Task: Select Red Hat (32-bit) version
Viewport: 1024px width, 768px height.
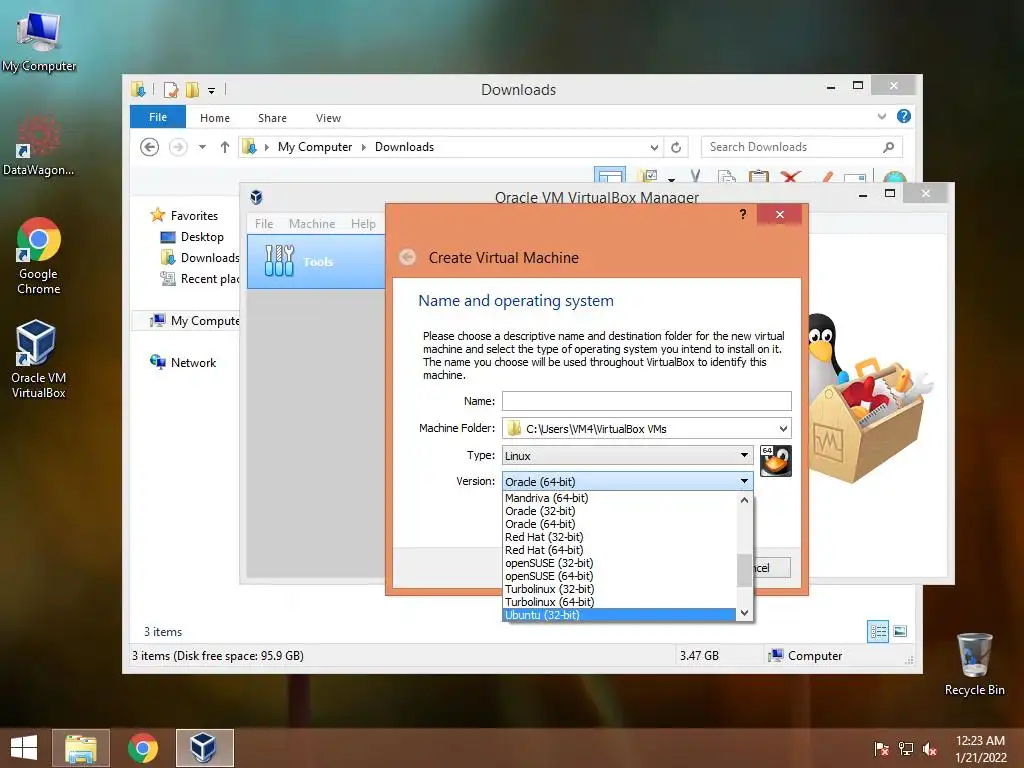Action: [x=619, y=537]
